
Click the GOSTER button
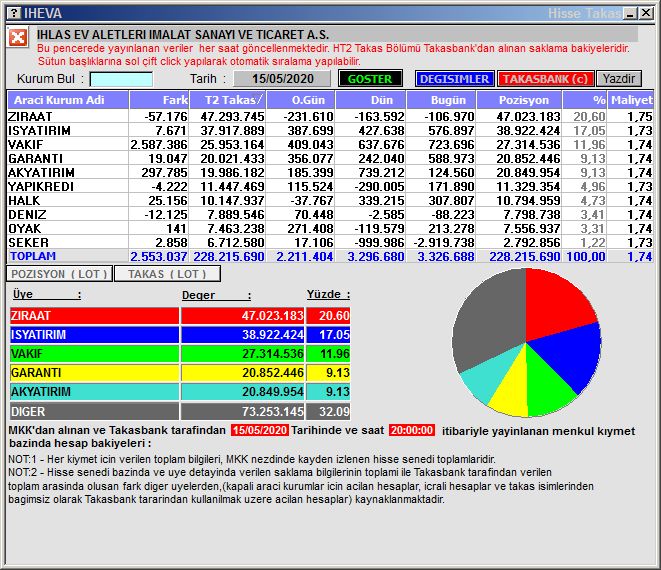tap(370, 79)
